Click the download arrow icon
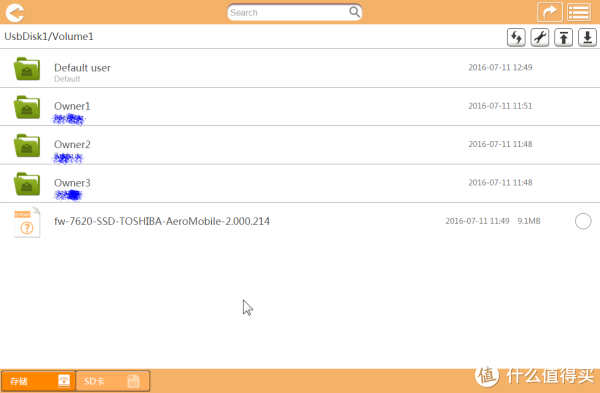 pos(587,38)
